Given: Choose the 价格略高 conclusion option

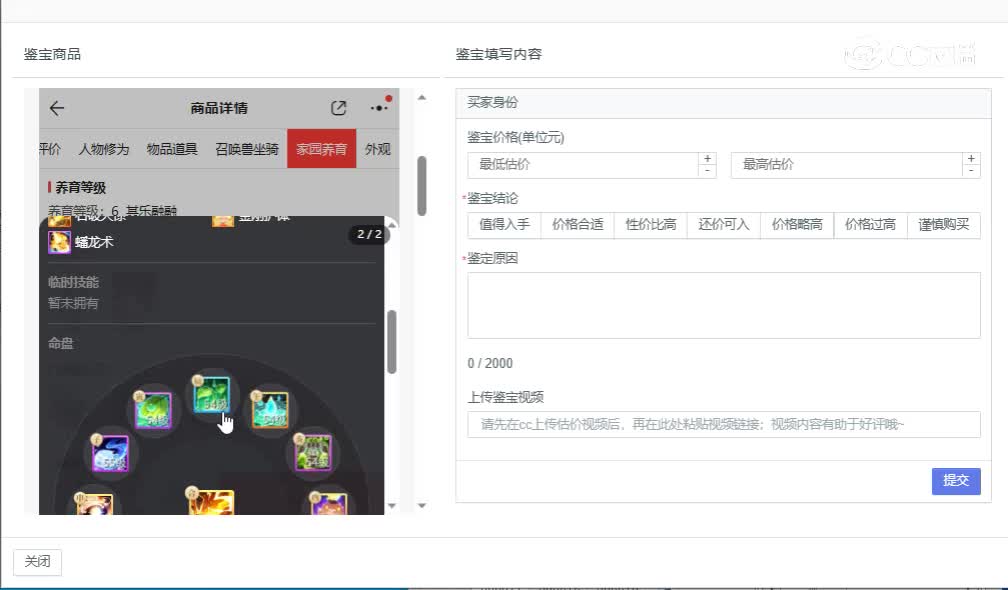Looking at the screenshot, I should [x=797, y=225].
